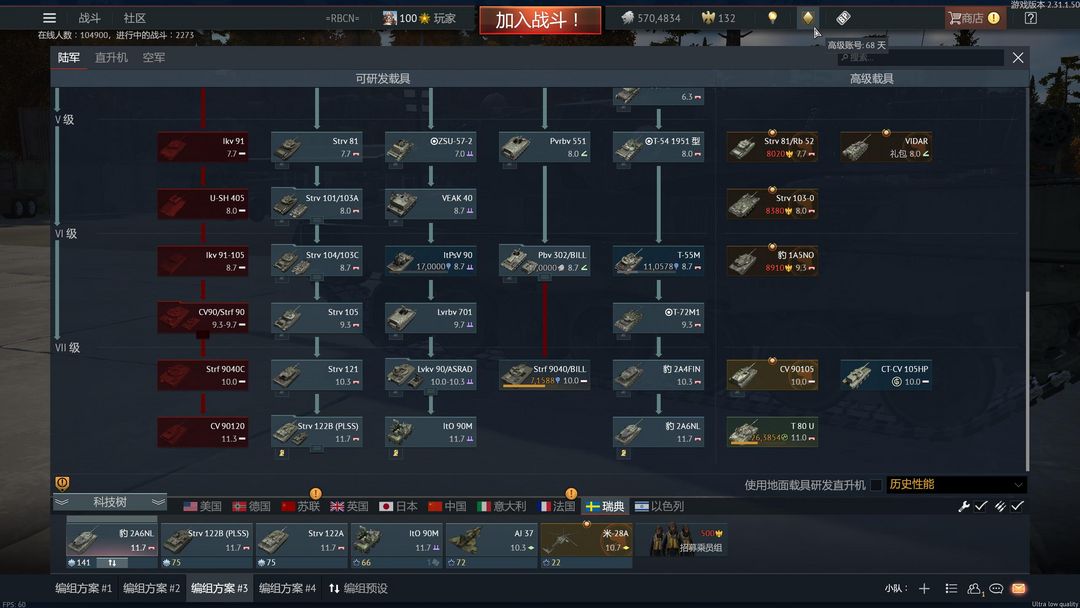Open the 历史性能 game mode dropdown
This screenshot has width=1080, height=608.
click(956, 484)
